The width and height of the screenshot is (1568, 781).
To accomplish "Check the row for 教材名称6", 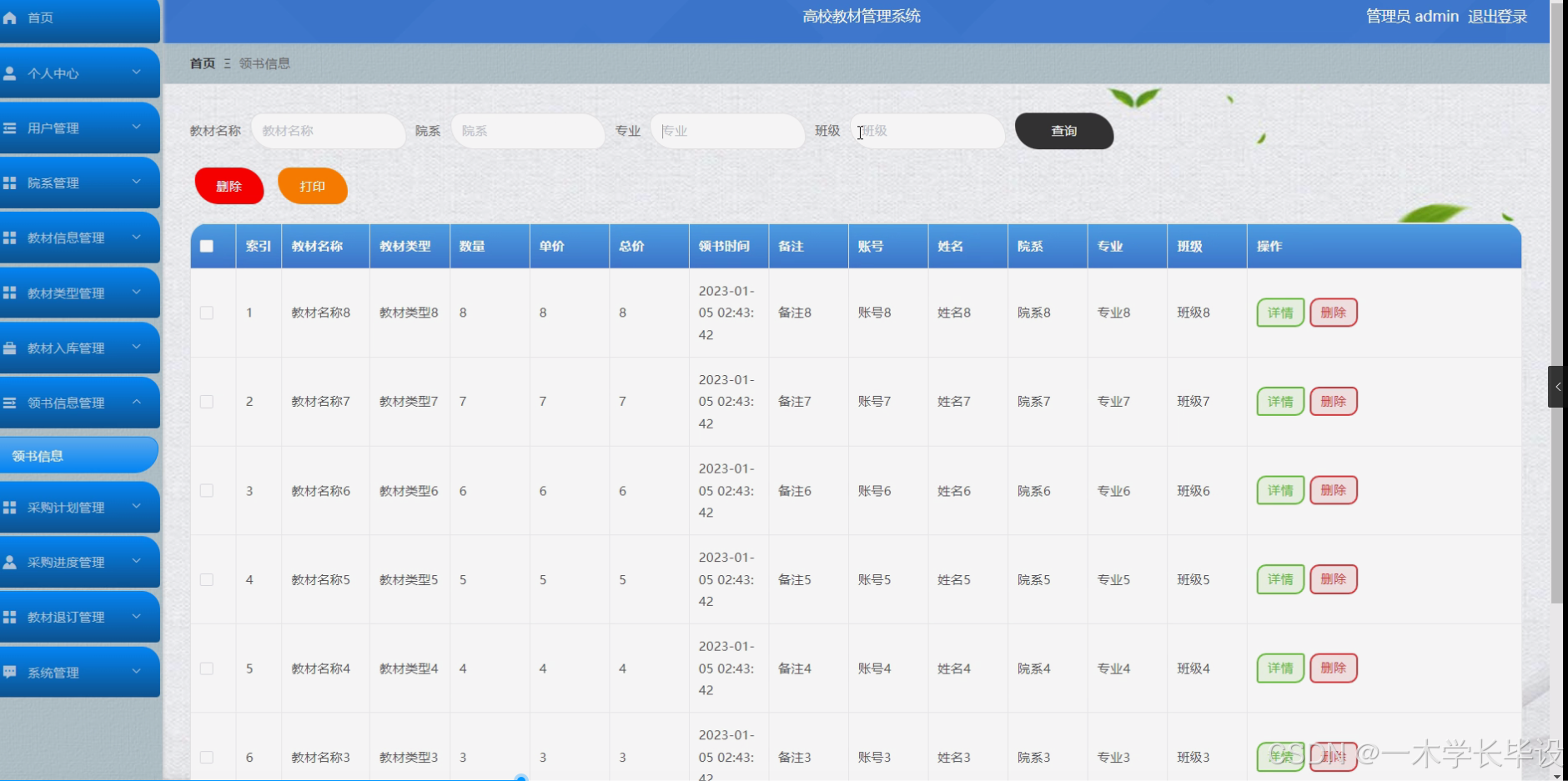I will click(207, 491).
